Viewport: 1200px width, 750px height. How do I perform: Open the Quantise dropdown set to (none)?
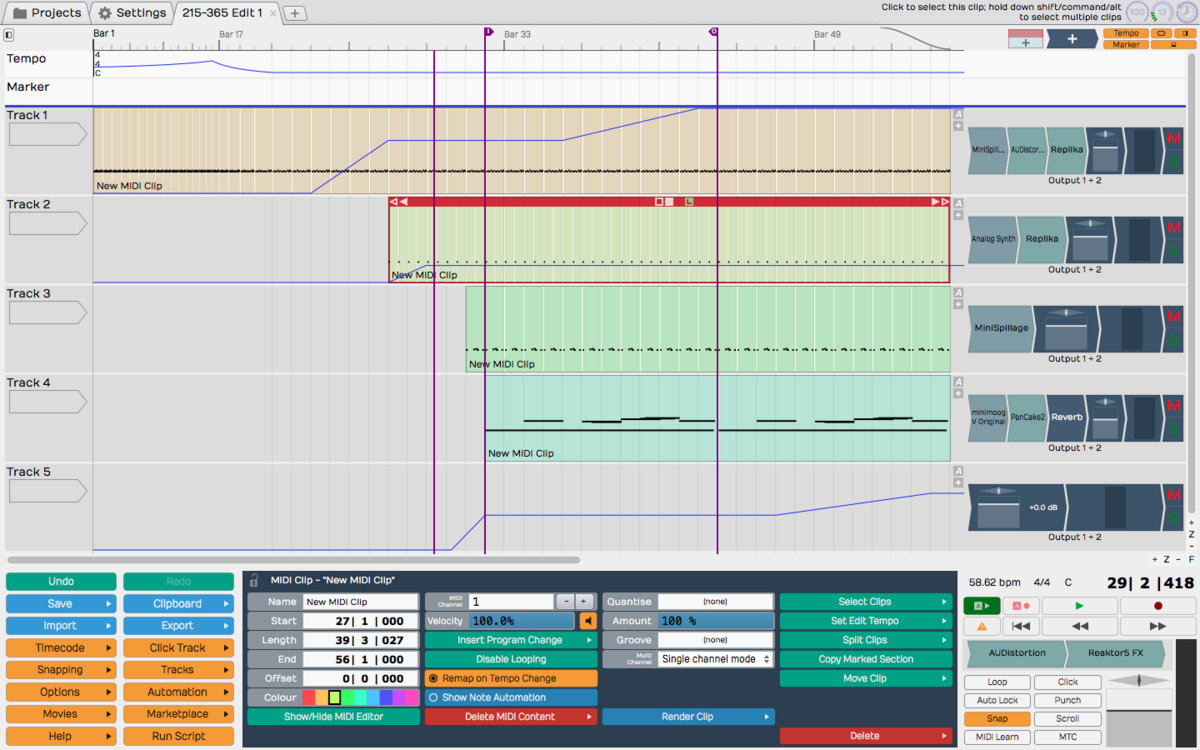[715, 602]
